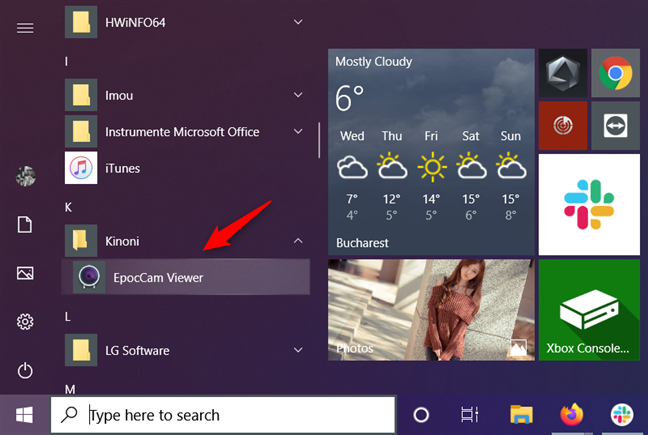Jump via the letter K header
Image resolution: width=648 pixels, height=435 pixels.
(x=68, y=207)
